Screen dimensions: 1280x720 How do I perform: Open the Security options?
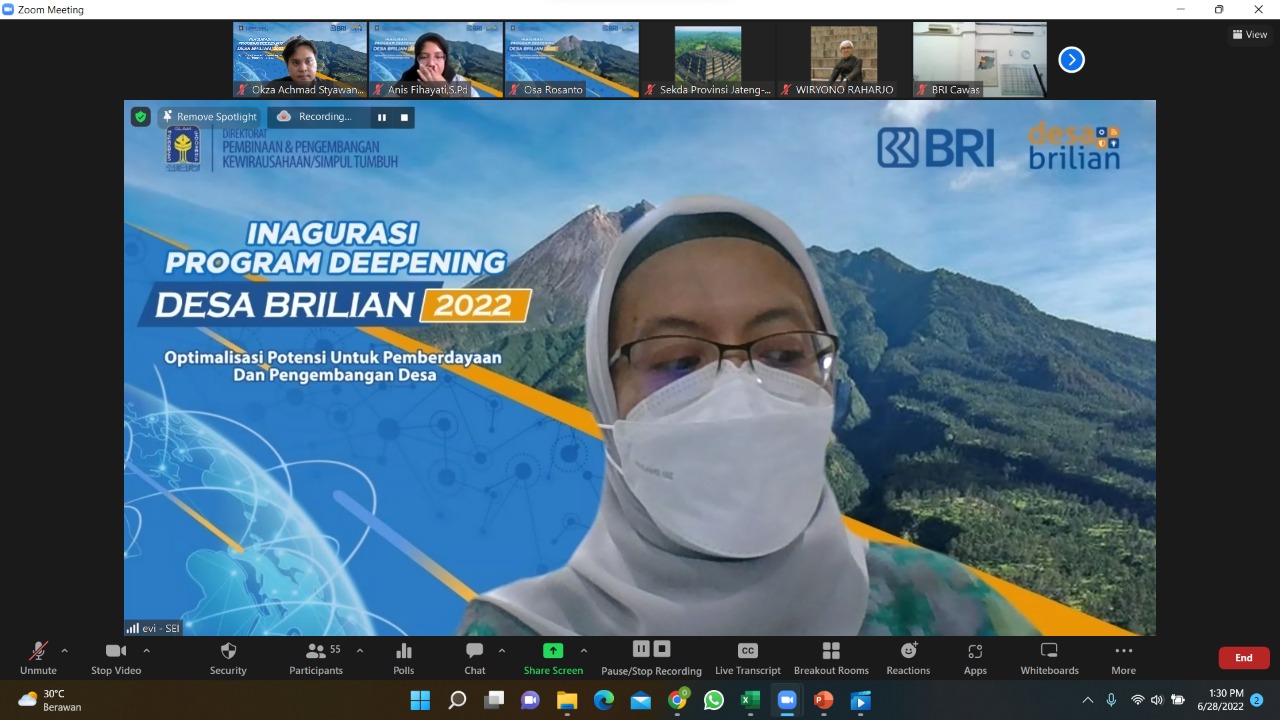pyautogui.click(x=227, y=657)
